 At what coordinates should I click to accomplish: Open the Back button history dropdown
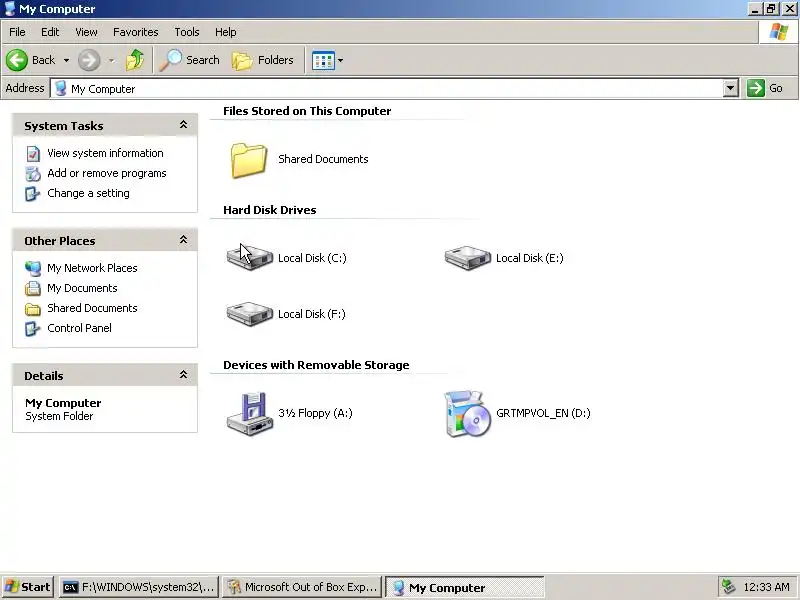click(x=66, y=60)
